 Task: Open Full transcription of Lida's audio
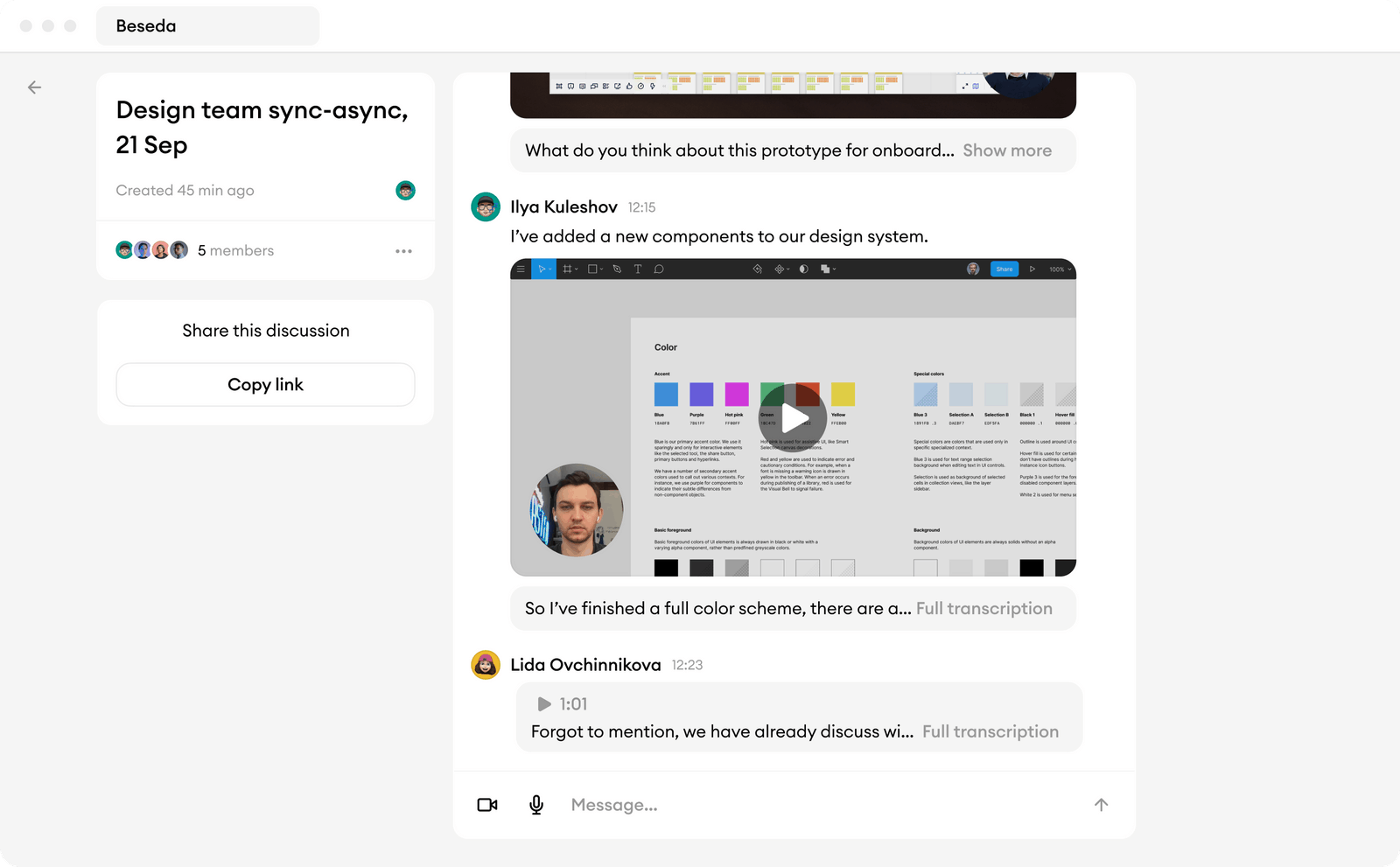coord(990,732)
